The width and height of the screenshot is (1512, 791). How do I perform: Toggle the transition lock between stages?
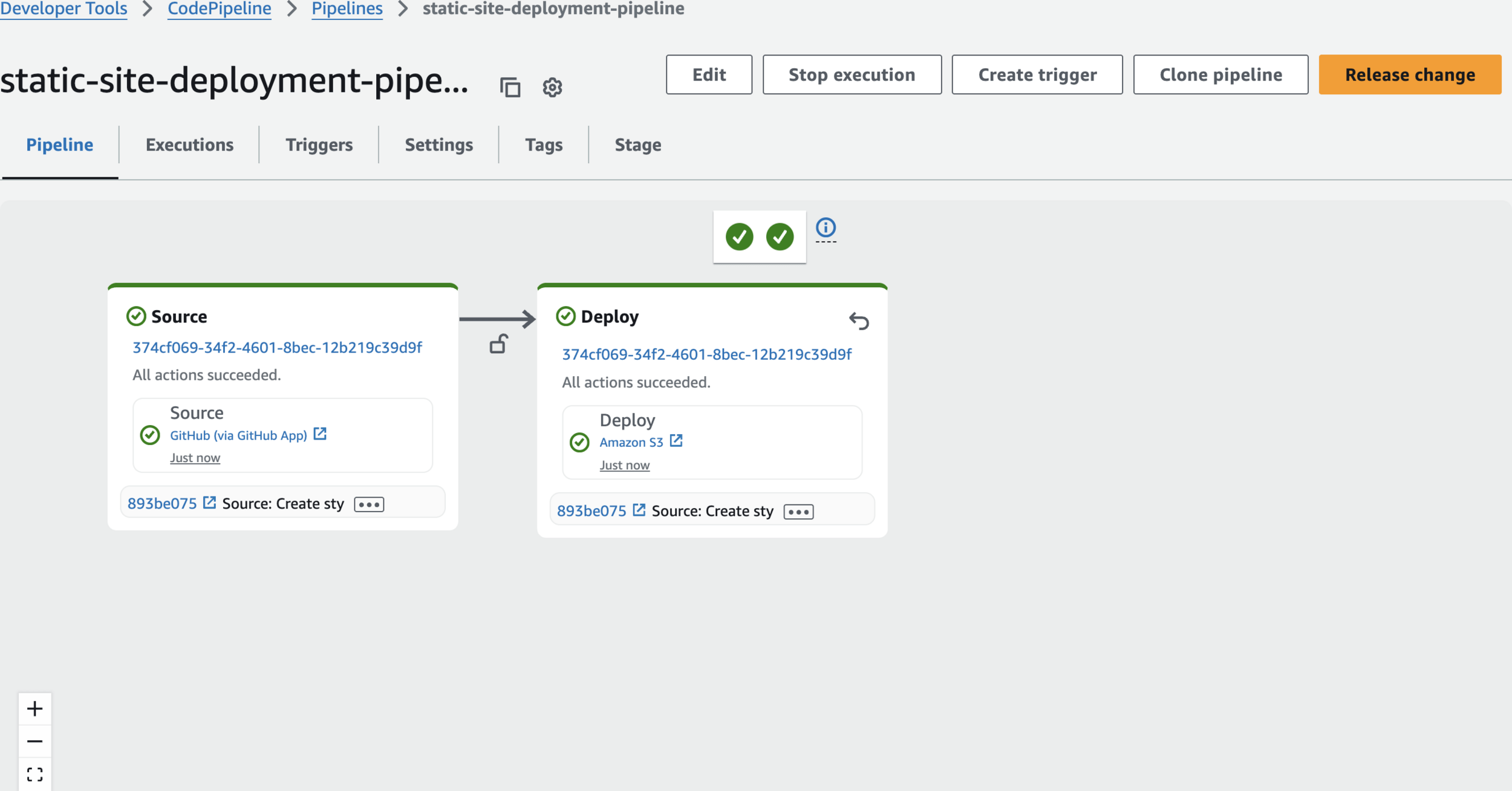point(498,344)
